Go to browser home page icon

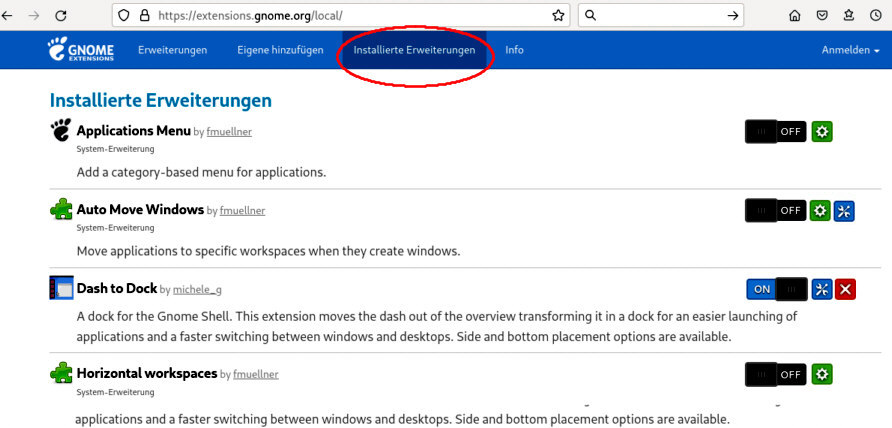tap(795, 16)
